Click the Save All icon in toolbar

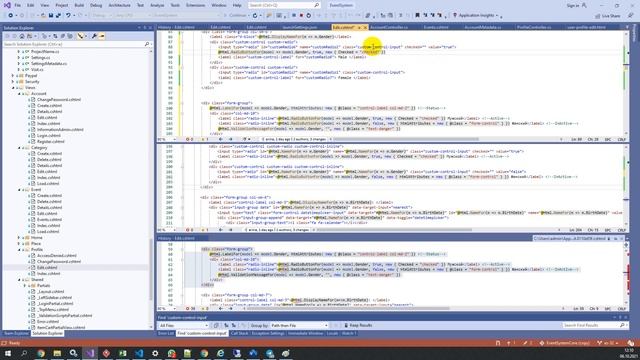[58, 16]
